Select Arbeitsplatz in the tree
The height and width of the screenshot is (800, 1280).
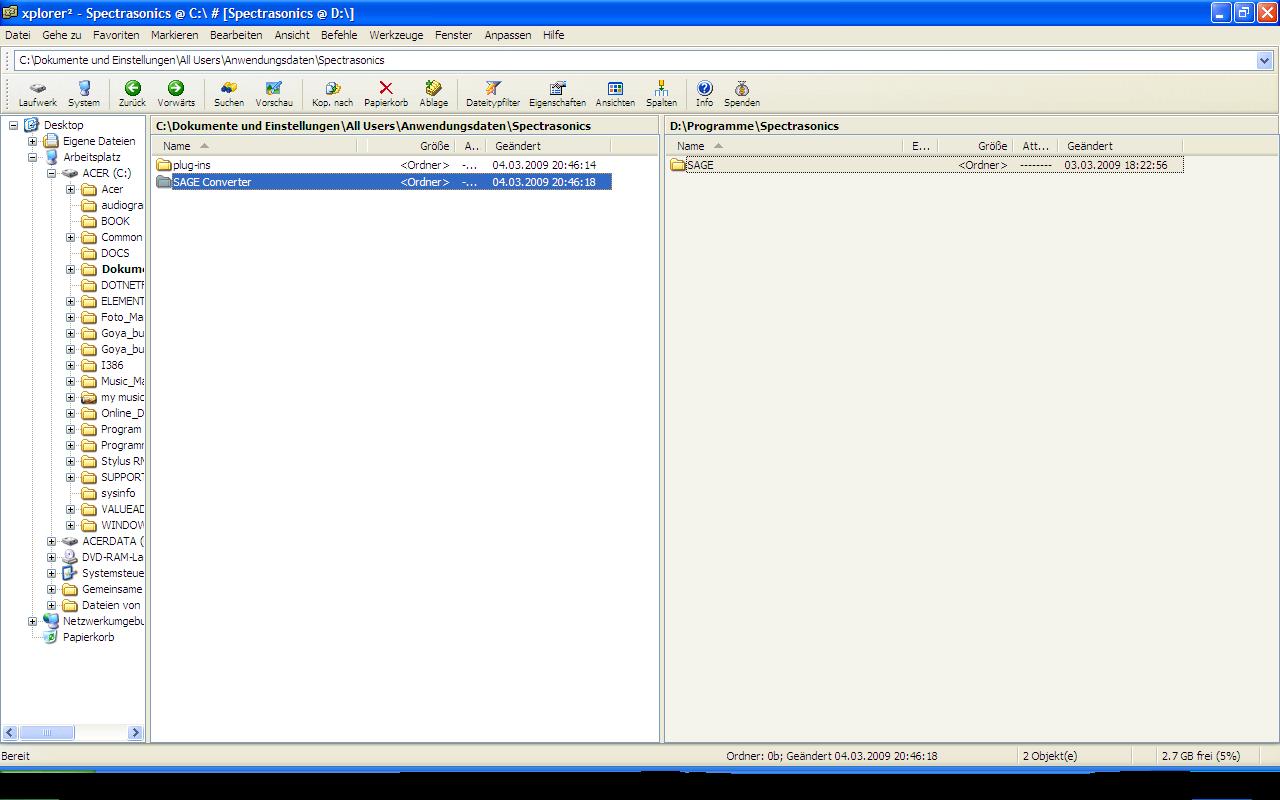[x=91, y=157]
